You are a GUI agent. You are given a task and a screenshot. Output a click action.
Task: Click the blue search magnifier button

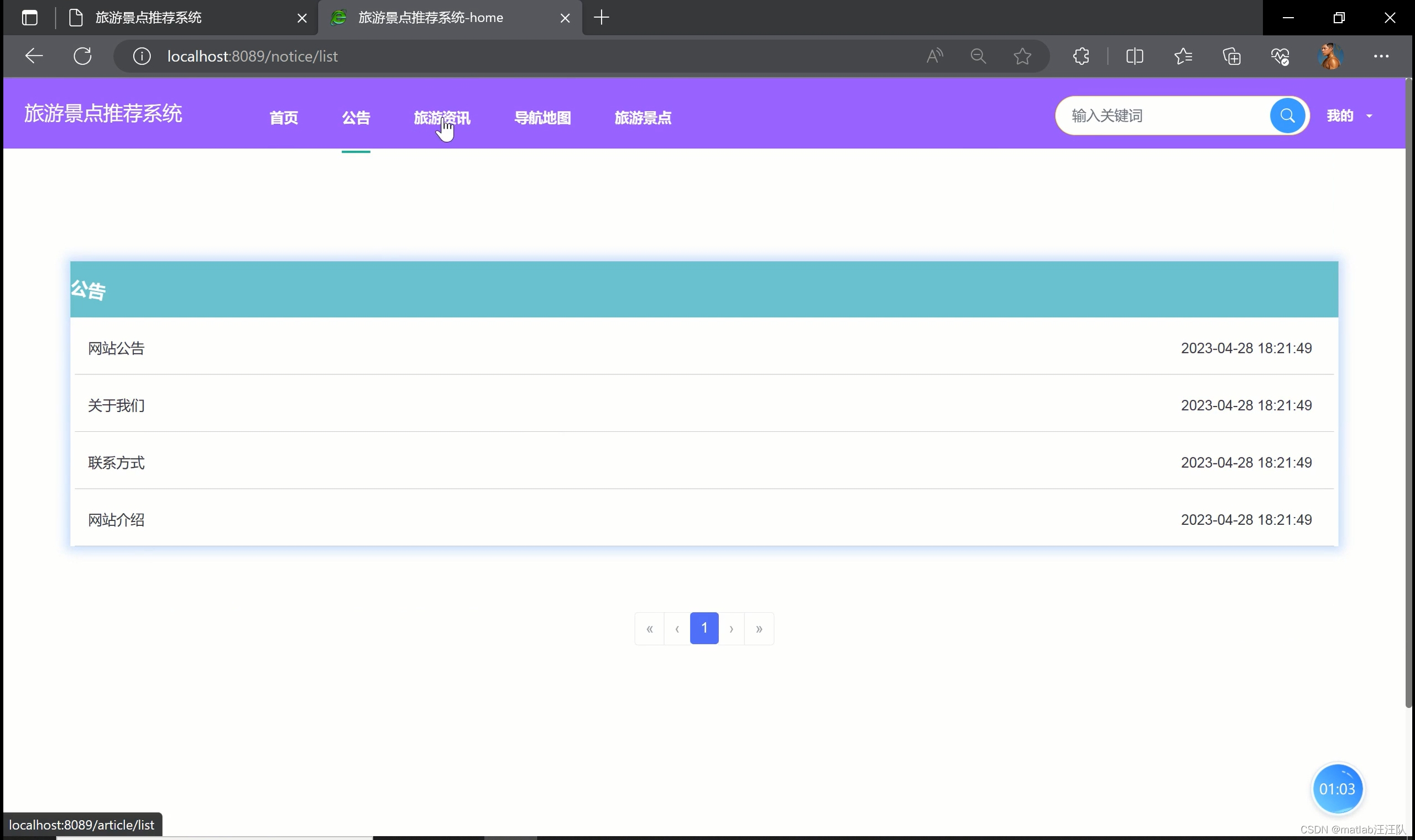[x=1287, y=116]
